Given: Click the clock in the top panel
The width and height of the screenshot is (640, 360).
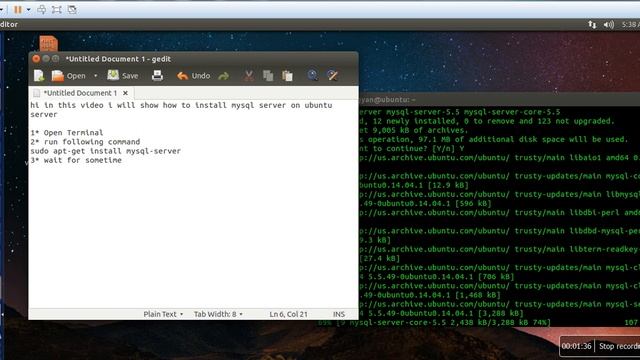Looking at the screenshot, I should point(631,24).
